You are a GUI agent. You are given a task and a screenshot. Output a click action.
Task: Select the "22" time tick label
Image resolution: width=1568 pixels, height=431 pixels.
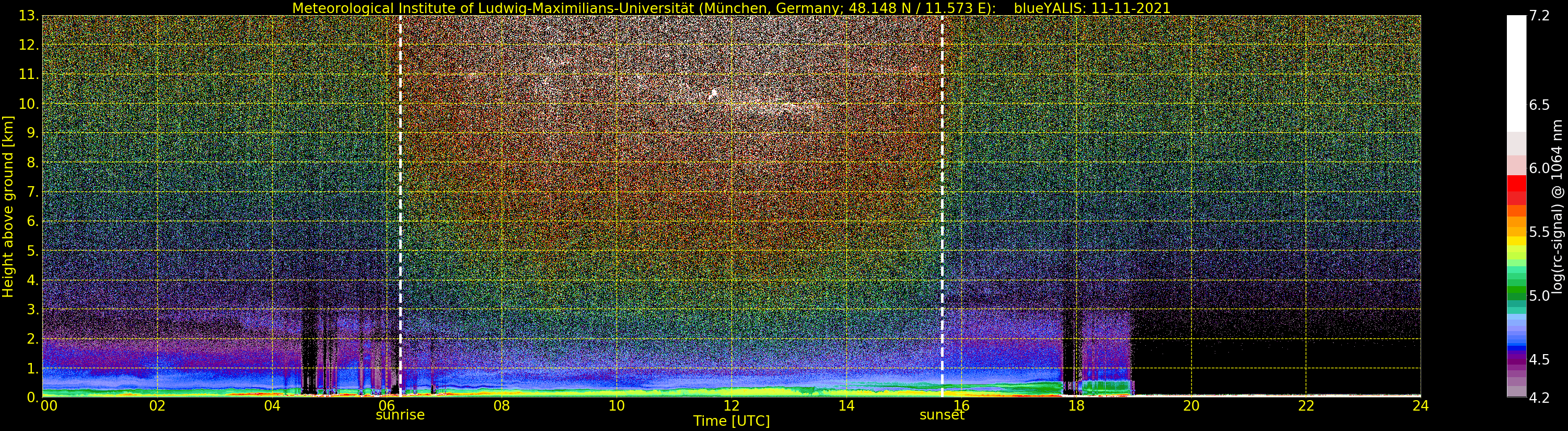click(x=1306, y=406)
